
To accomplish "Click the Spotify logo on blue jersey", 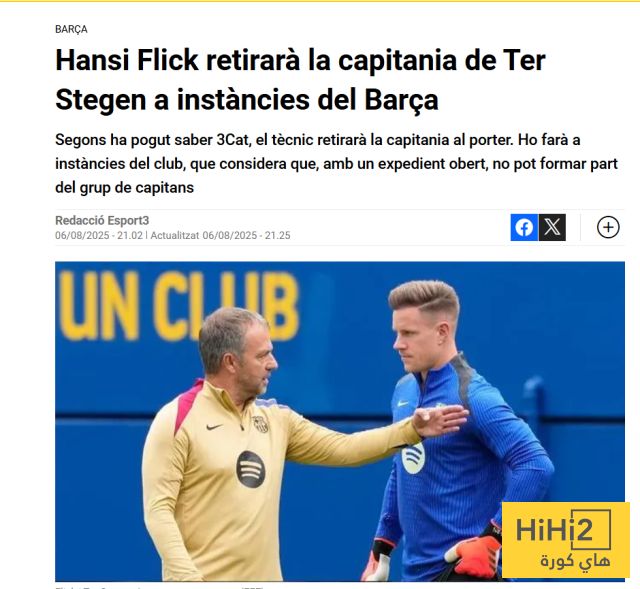I will [413, 458].
